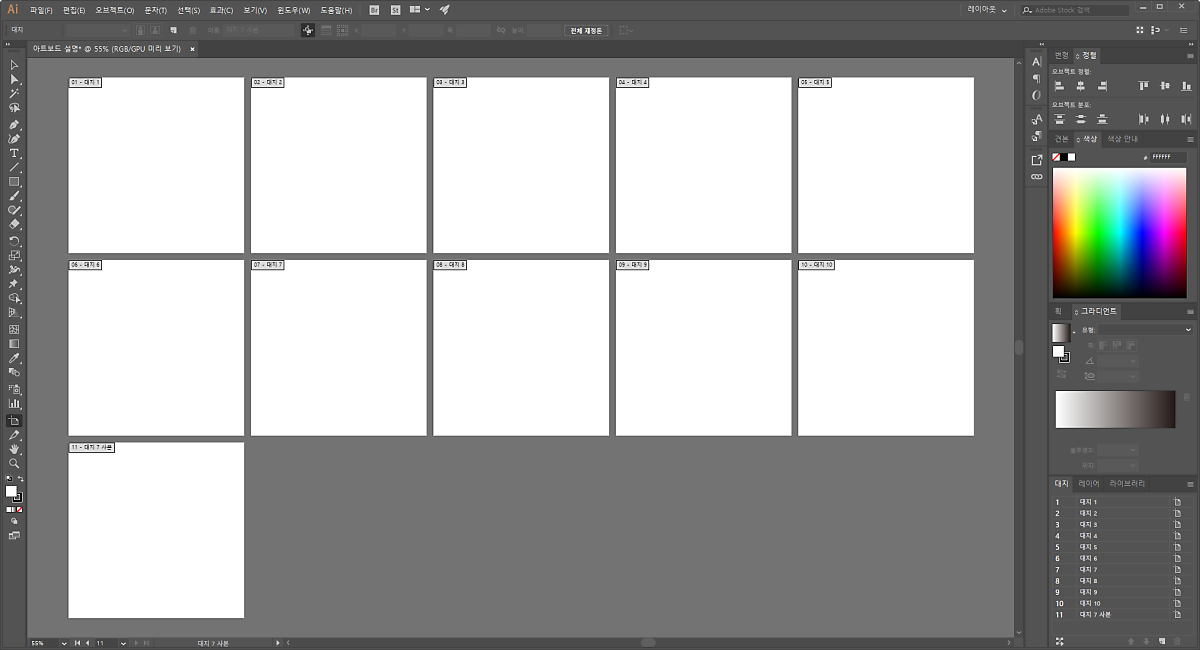
Task: Select the Rectangle tool
Action: pos(14,182)
